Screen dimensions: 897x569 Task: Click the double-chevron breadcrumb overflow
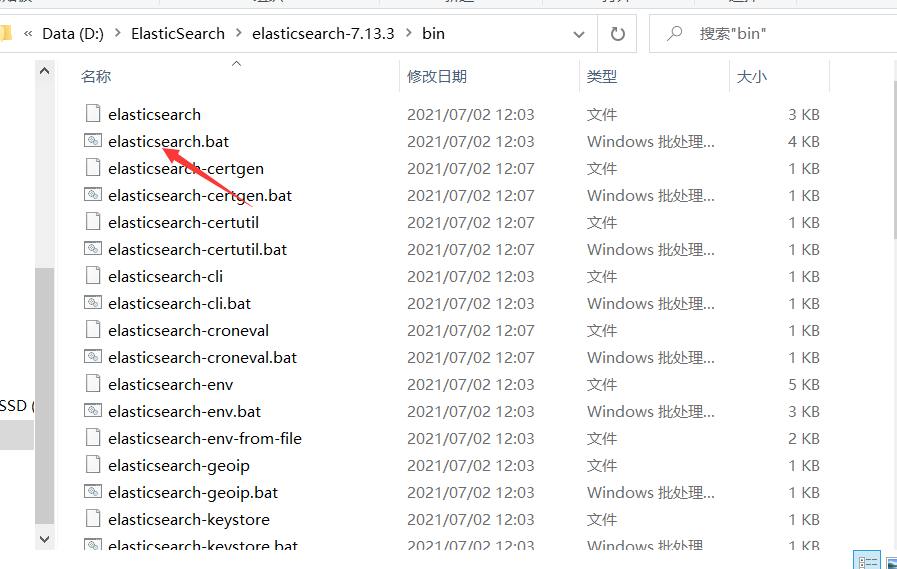[28, 34]
